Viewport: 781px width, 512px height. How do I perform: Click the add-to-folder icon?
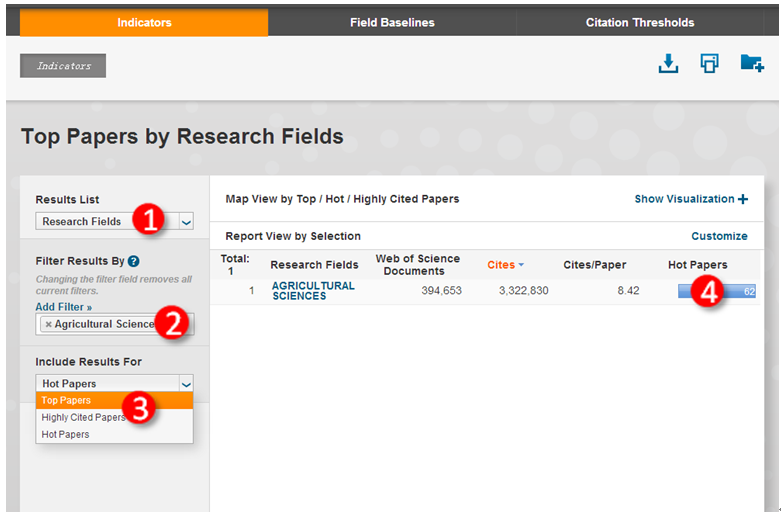point(752,64)
